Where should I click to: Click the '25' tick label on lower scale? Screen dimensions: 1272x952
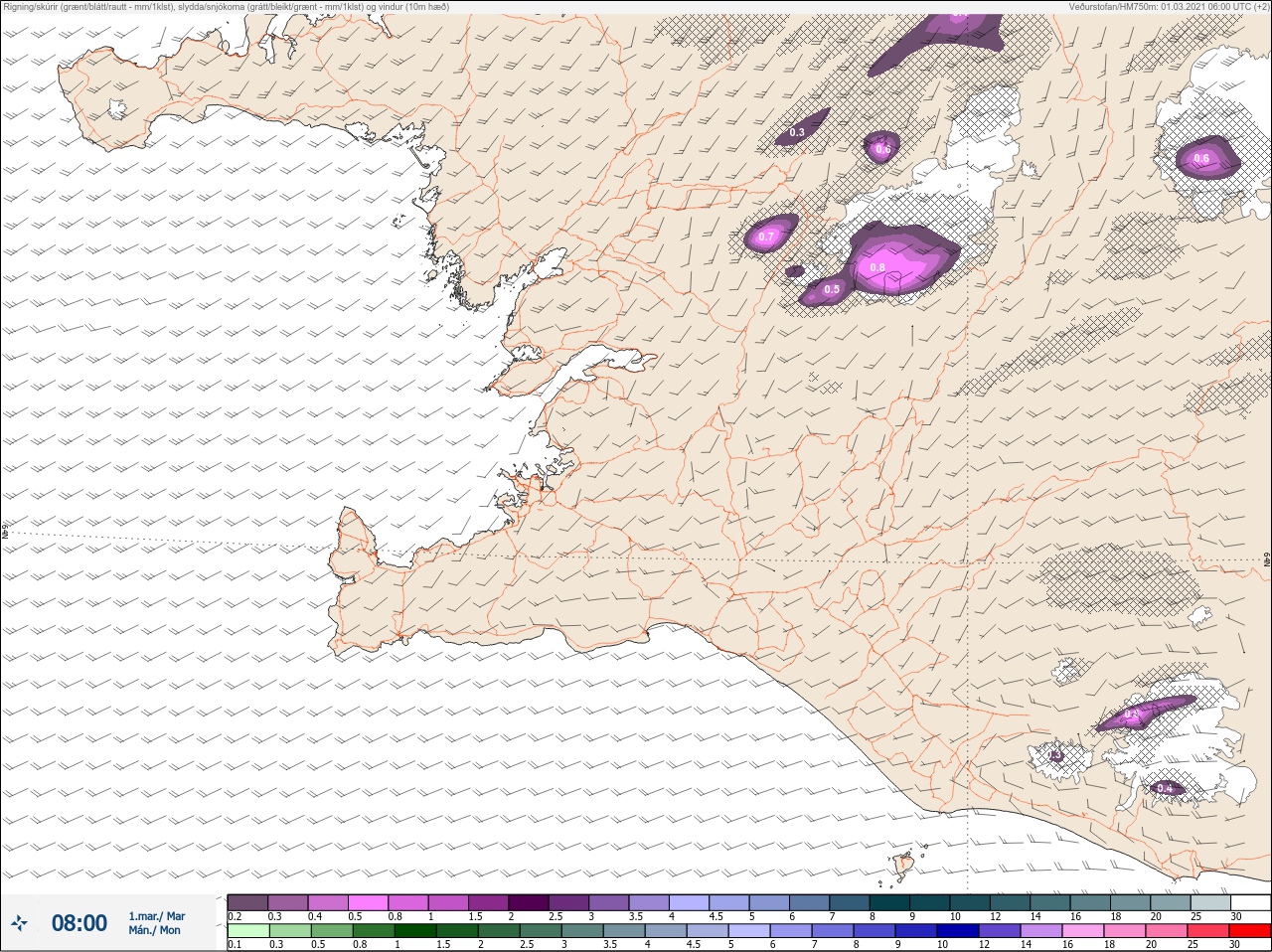1193,945
